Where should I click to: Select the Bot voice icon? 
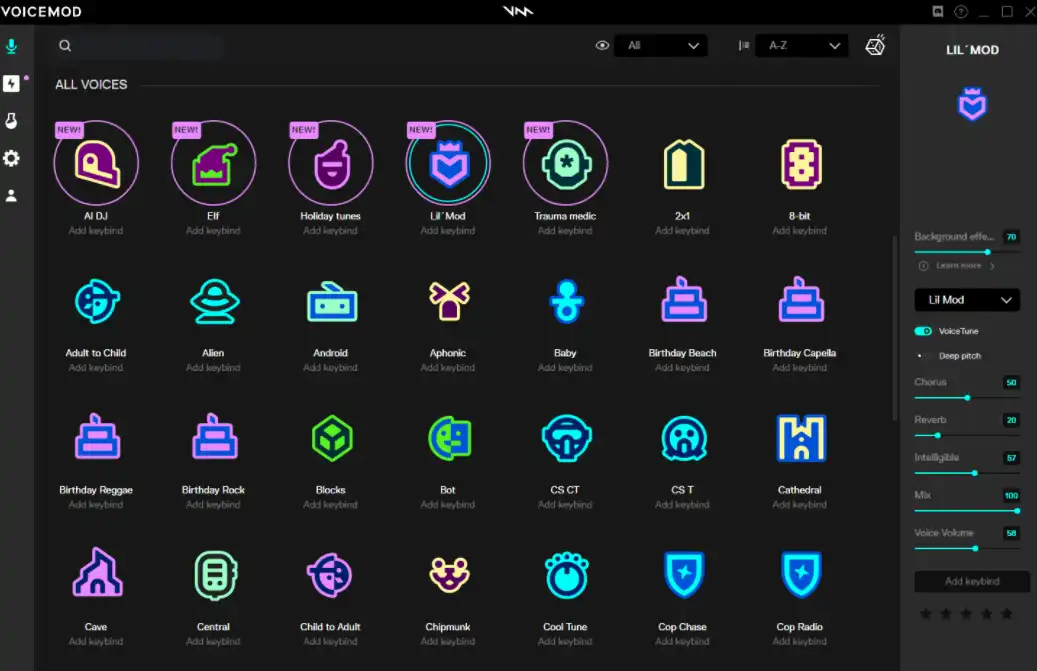point(450,438)
